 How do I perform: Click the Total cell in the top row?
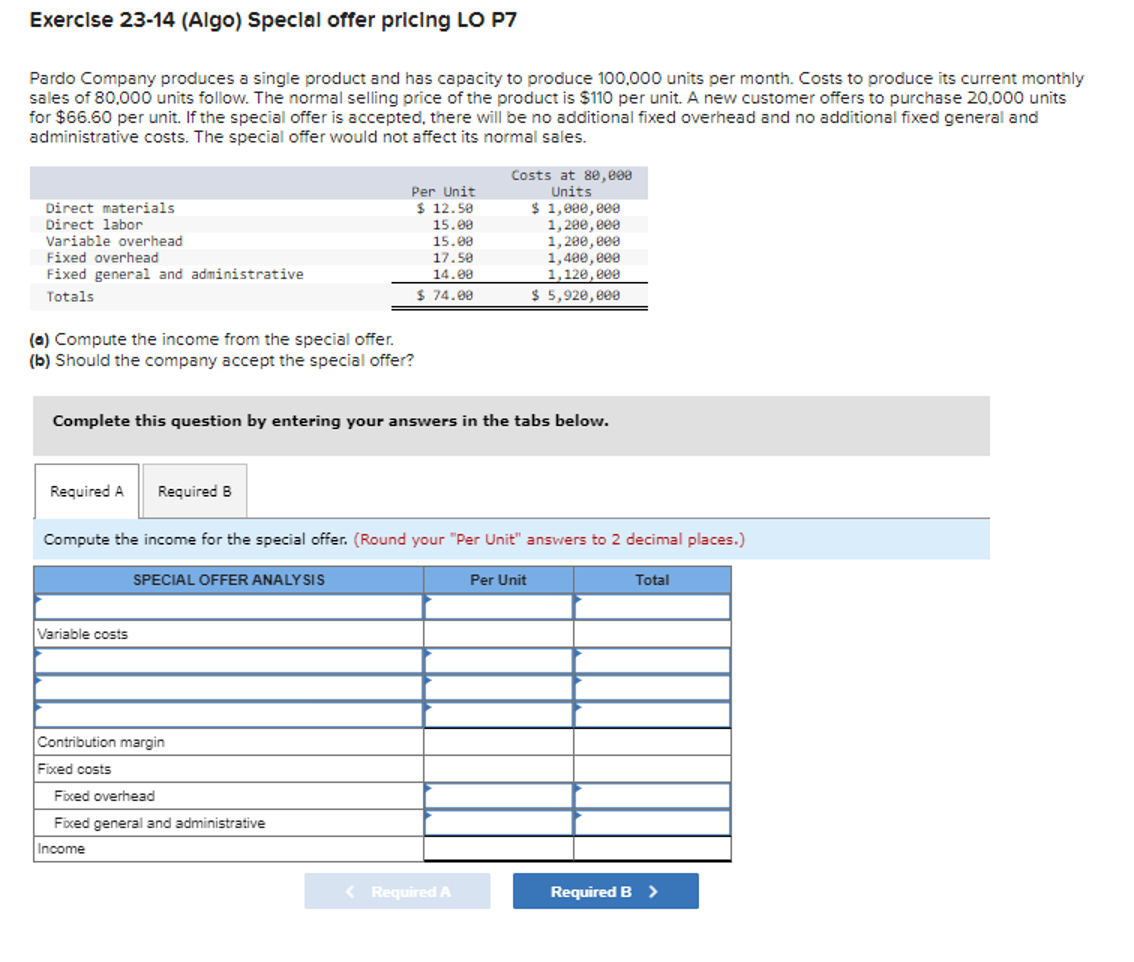point(652,606)
